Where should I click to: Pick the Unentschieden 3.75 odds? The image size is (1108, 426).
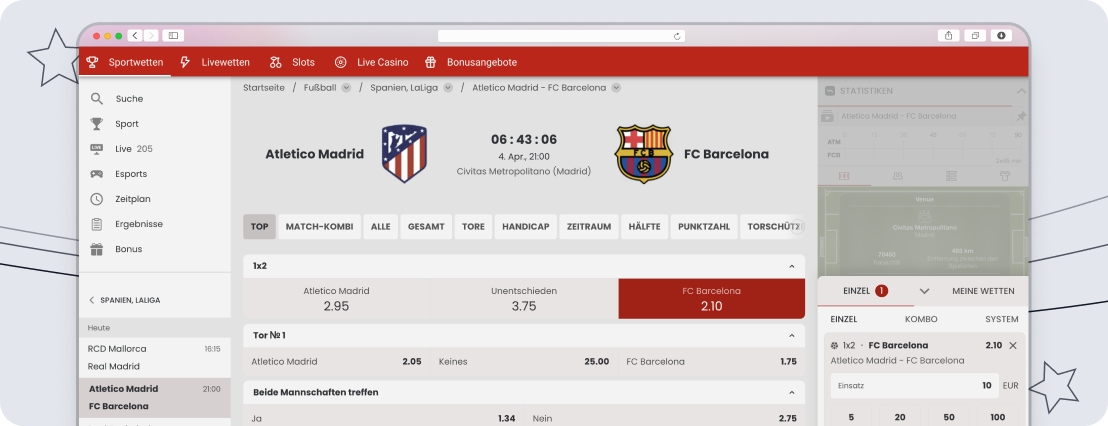point(524,298)
